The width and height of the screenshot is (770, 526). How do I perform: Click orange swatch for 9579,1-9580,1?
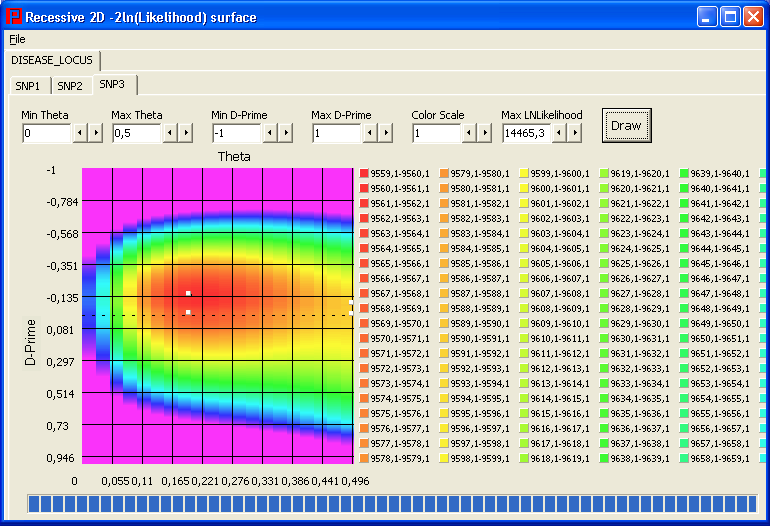(444, 173)
